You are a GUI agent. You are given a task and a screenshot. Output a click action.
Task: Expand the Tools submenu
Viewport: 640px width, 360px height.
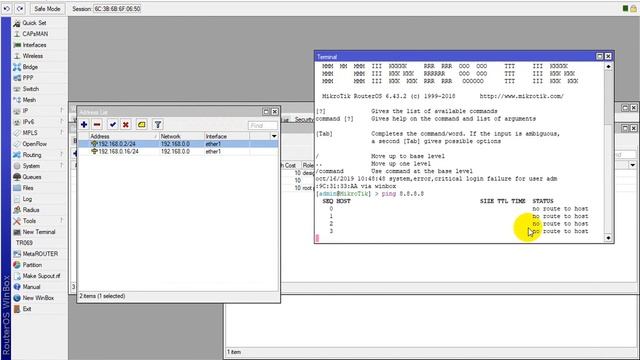29,221
